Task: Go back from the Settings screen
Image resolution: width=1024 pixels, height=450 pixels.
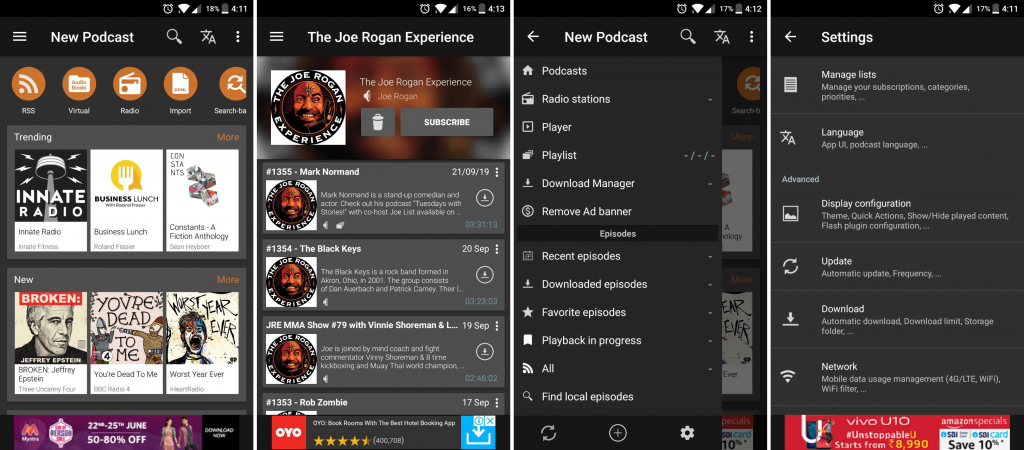Action: (x=790, y=37)
